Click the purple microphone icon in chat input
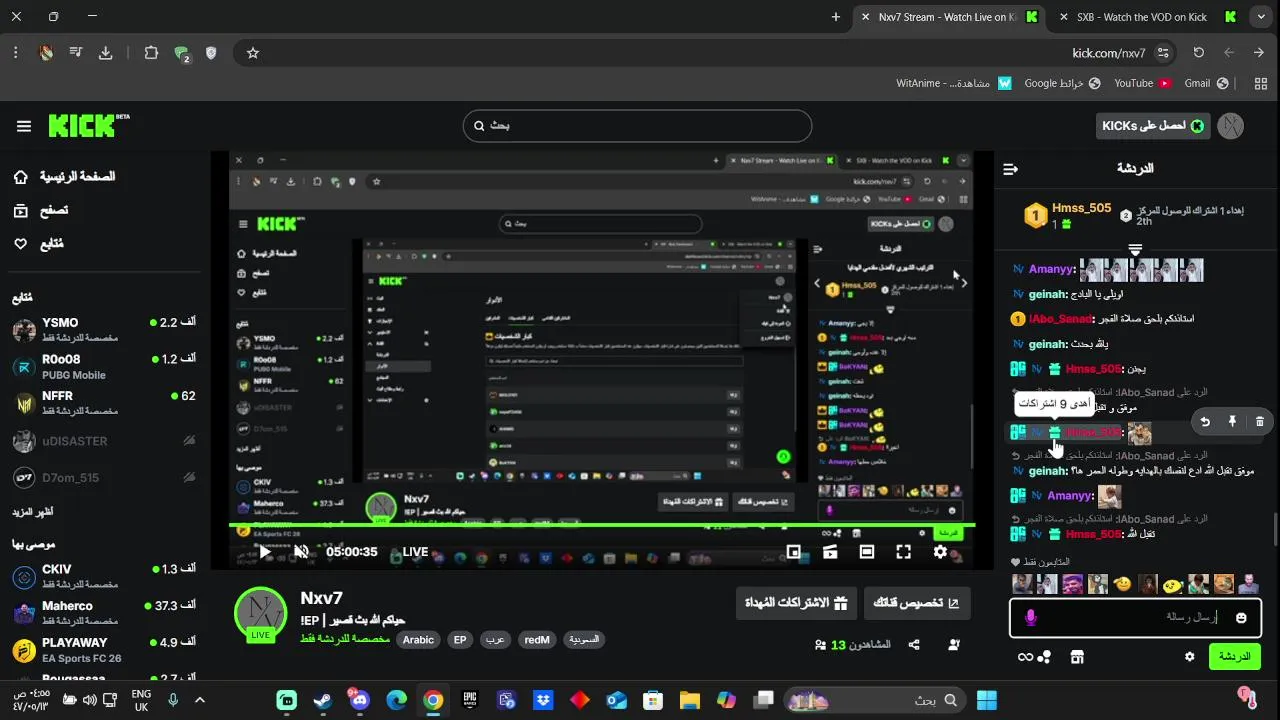Screen dimensions: 1280x720 pos(1031,618)
